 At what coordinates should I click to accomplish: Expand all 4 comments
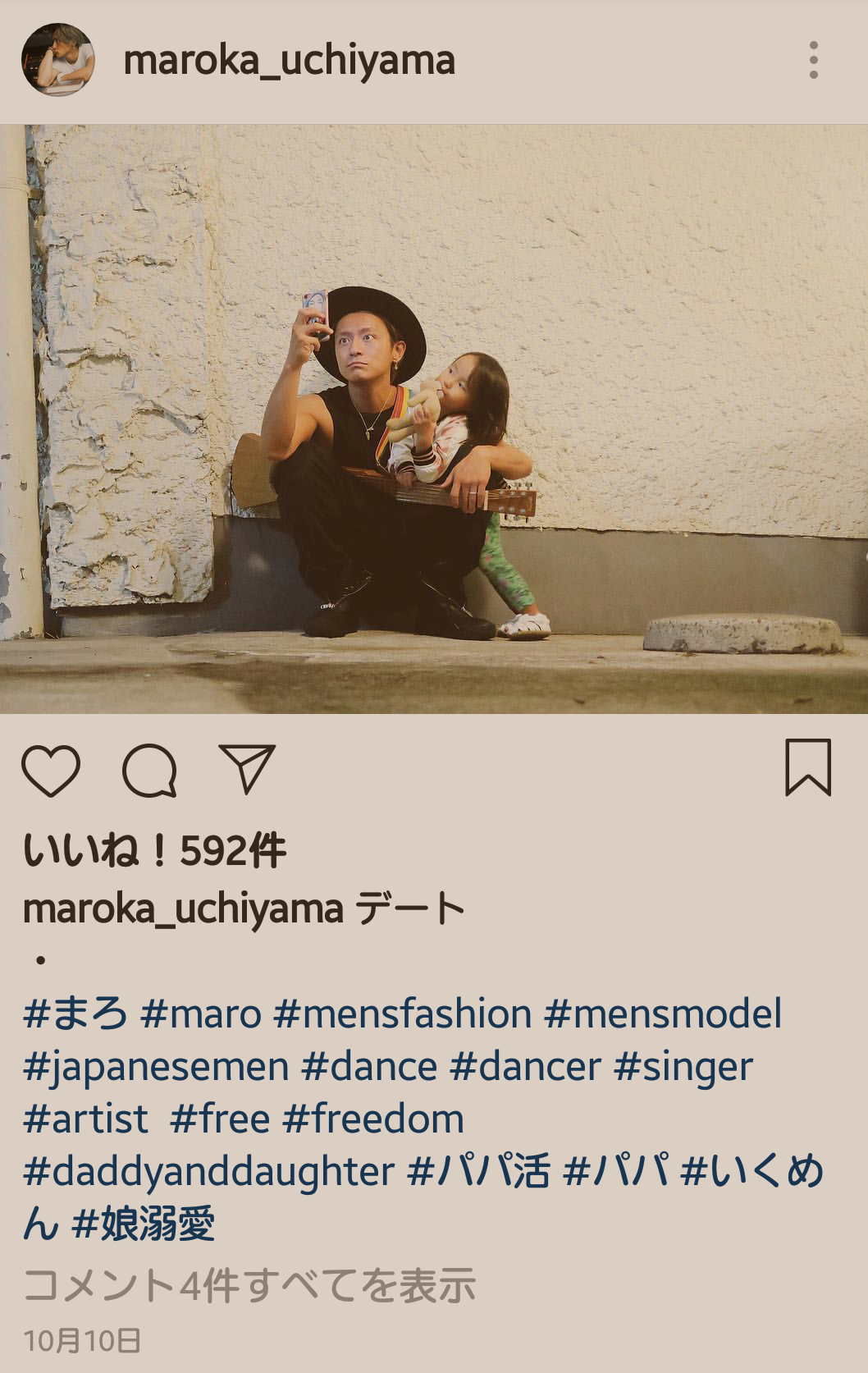249,1285
